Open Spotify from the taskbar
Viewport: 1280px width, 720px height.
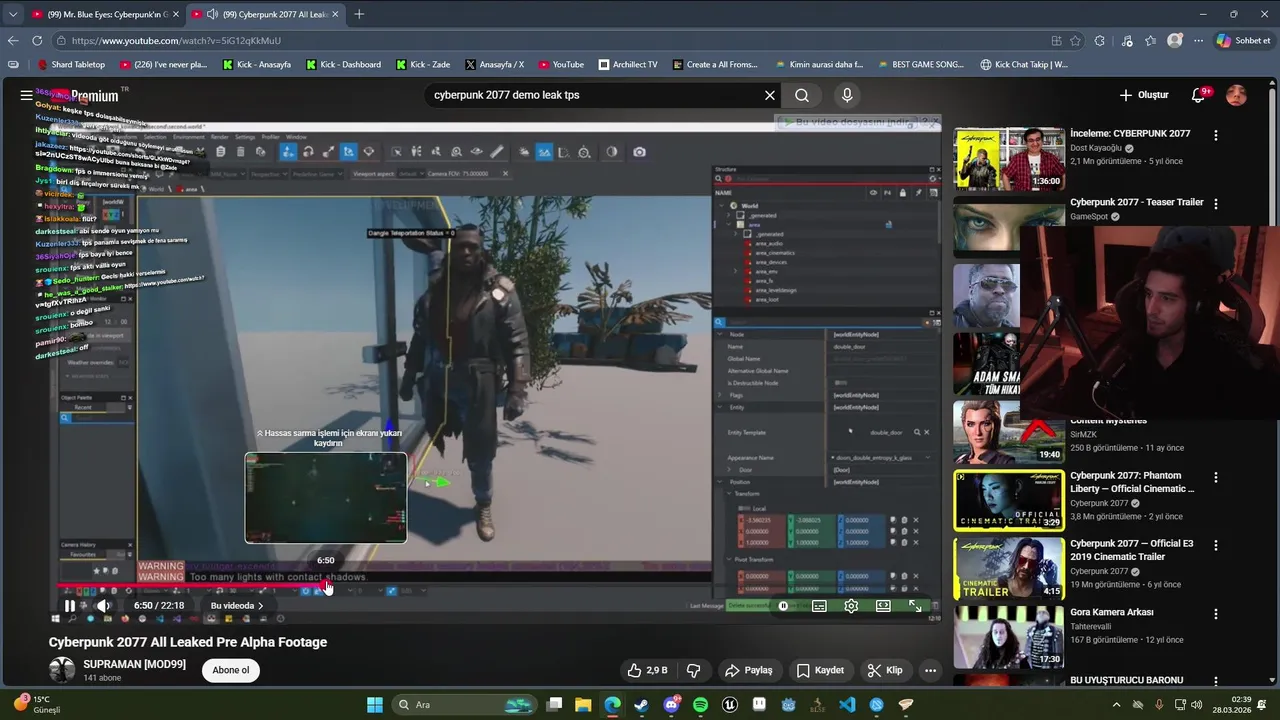[700, 705]
